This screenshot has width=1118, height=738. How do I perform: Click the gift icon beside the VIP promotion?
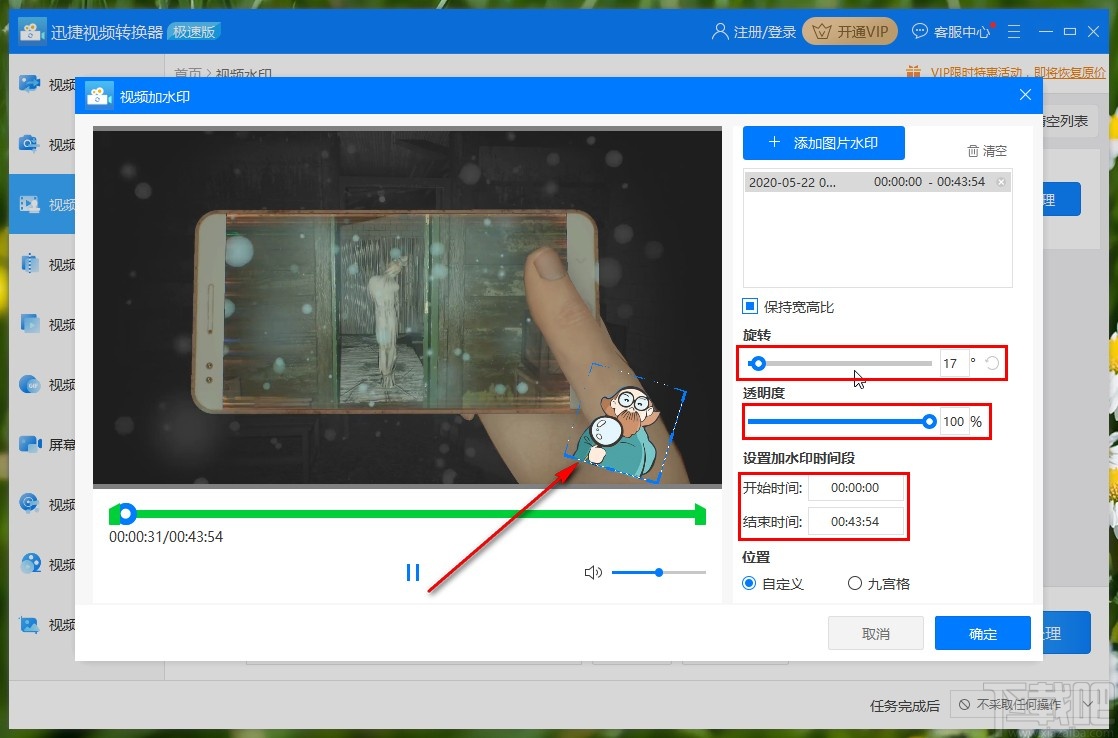913,71
